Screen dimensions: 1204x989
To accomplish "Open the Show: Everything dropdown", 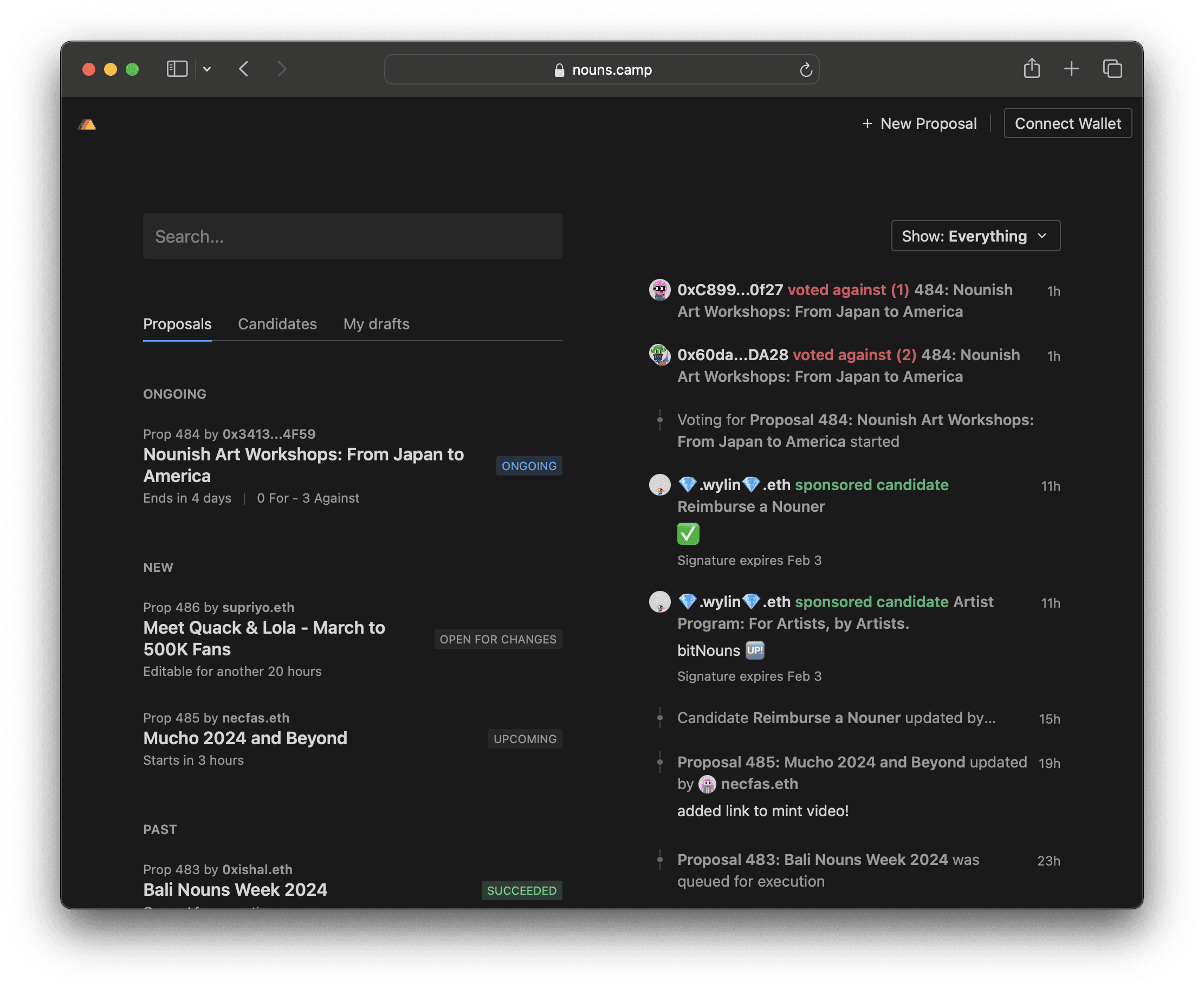I will pos(975,236).
